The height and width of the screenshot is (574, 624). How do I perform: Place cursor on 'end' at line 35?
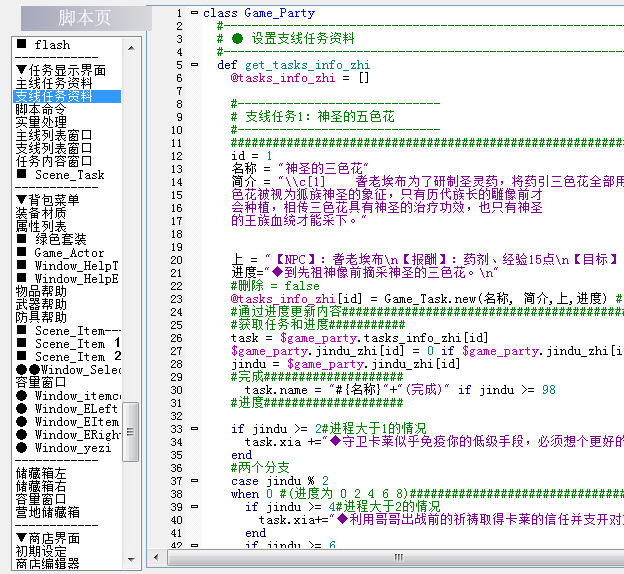[x=241, y=455]
